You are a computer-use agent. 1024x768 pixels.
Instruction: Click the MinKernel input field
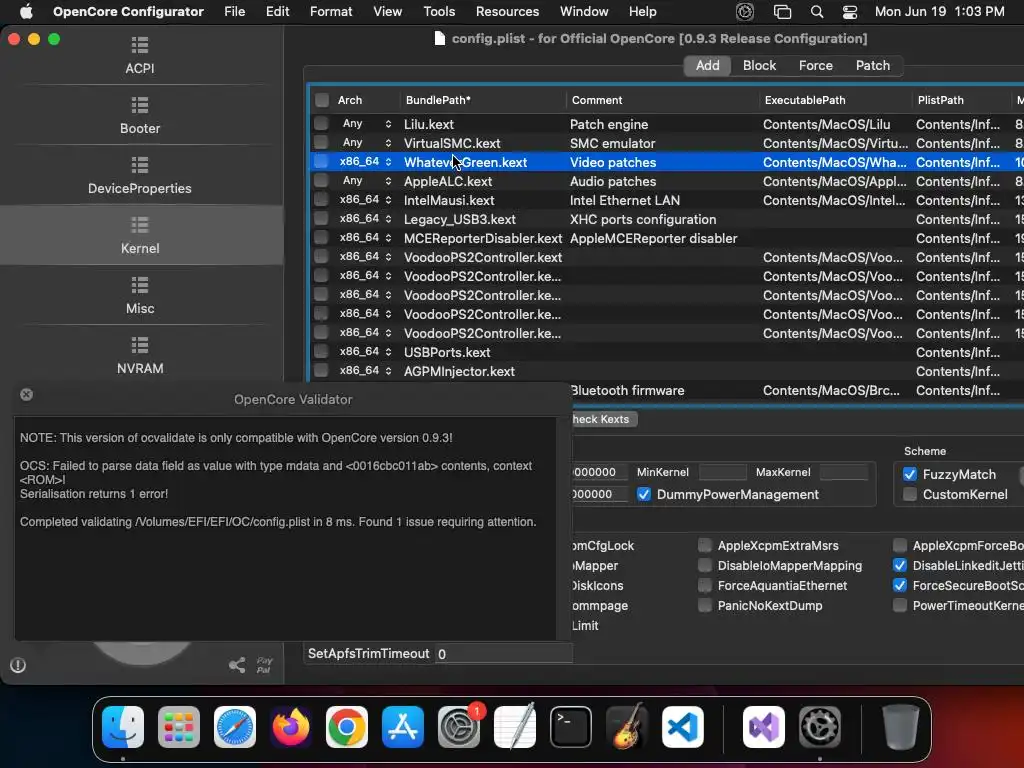[x=722, y=472]
